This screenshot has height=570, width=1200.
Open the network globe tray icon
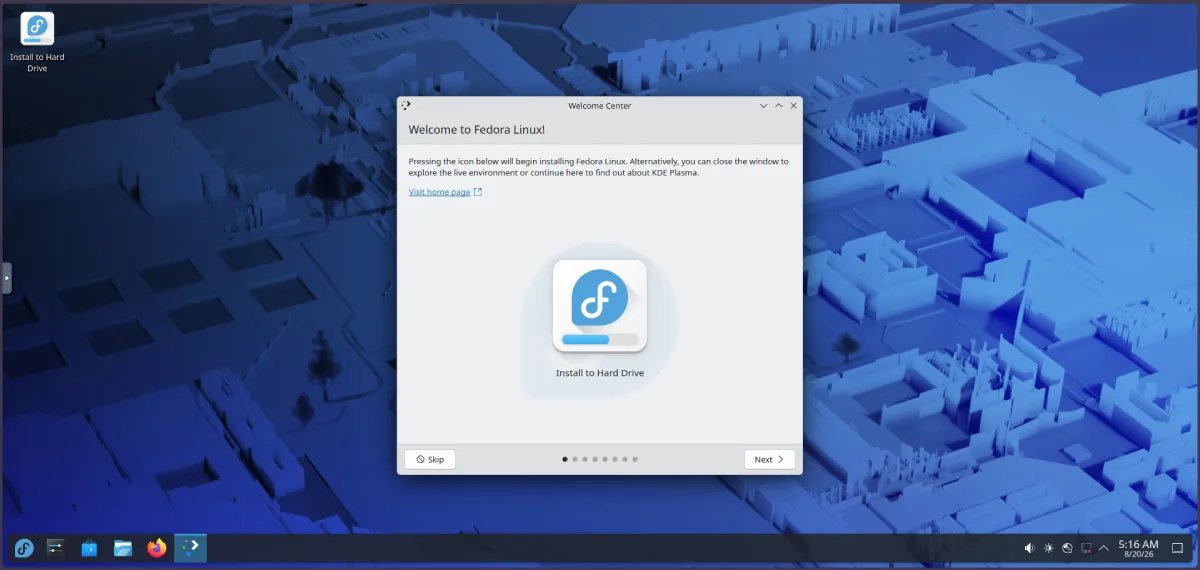pyautogui.click(x=1067, y=548)
